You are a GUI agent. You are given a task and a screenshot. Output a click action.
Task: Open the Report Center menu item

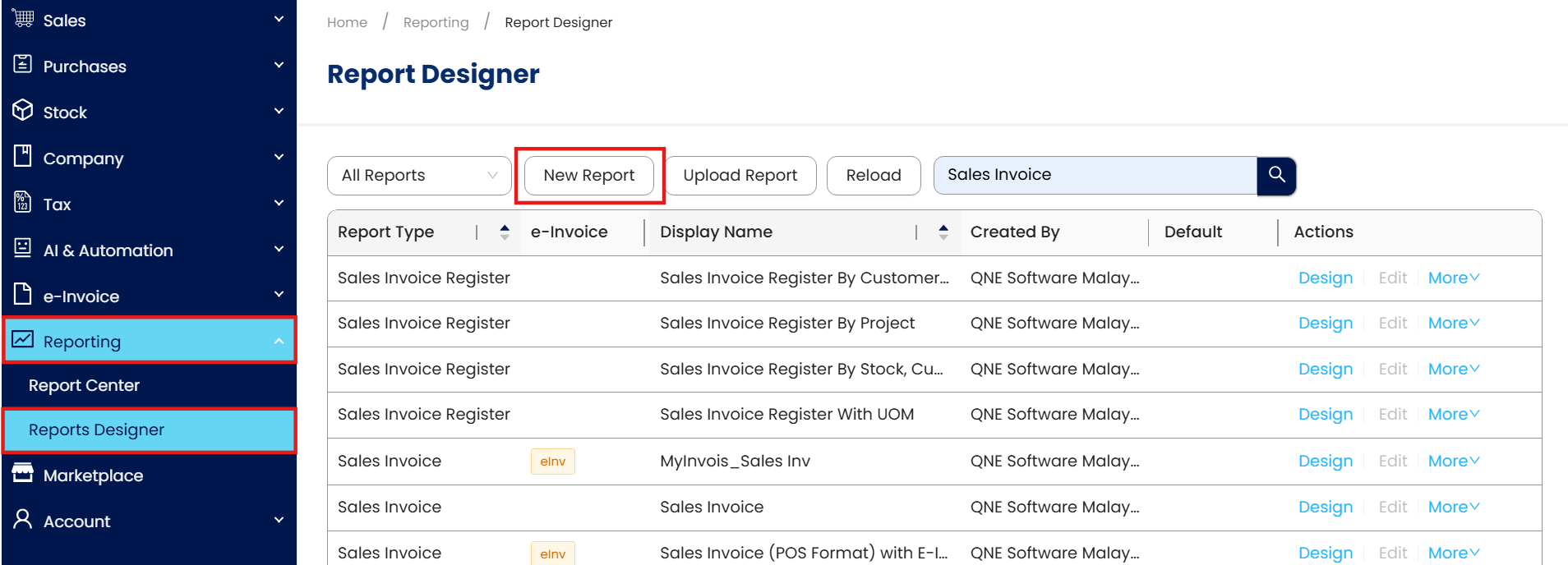[x=84, y=385]
